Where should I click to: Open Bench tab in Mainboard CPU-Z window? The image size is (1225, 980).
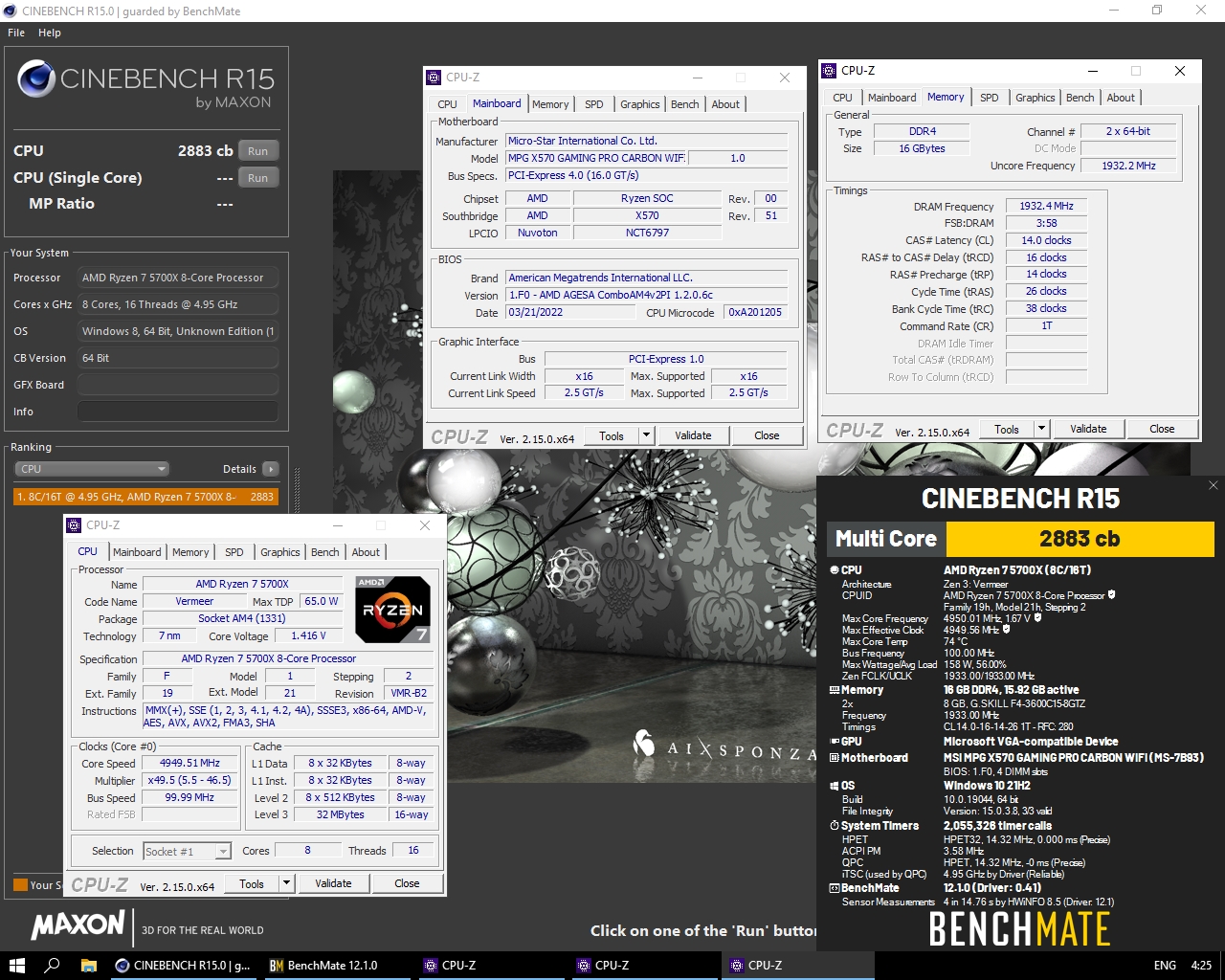685,104
